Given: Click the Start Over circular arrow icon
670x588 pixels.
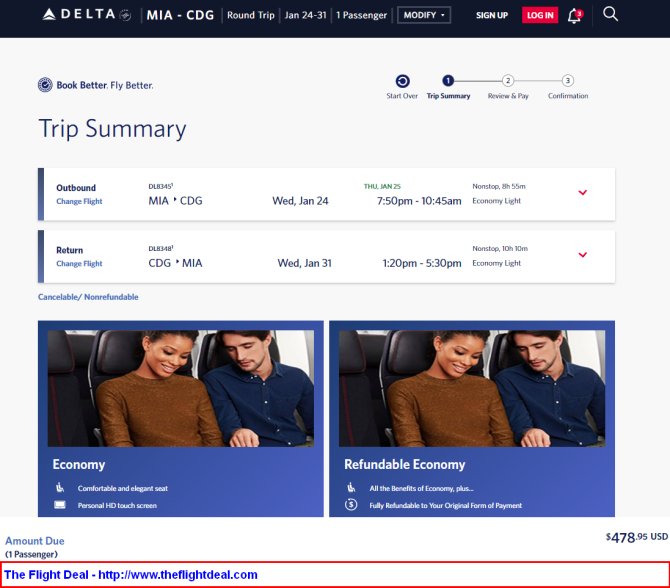Looking at the screenshot, I should (402, 81).
